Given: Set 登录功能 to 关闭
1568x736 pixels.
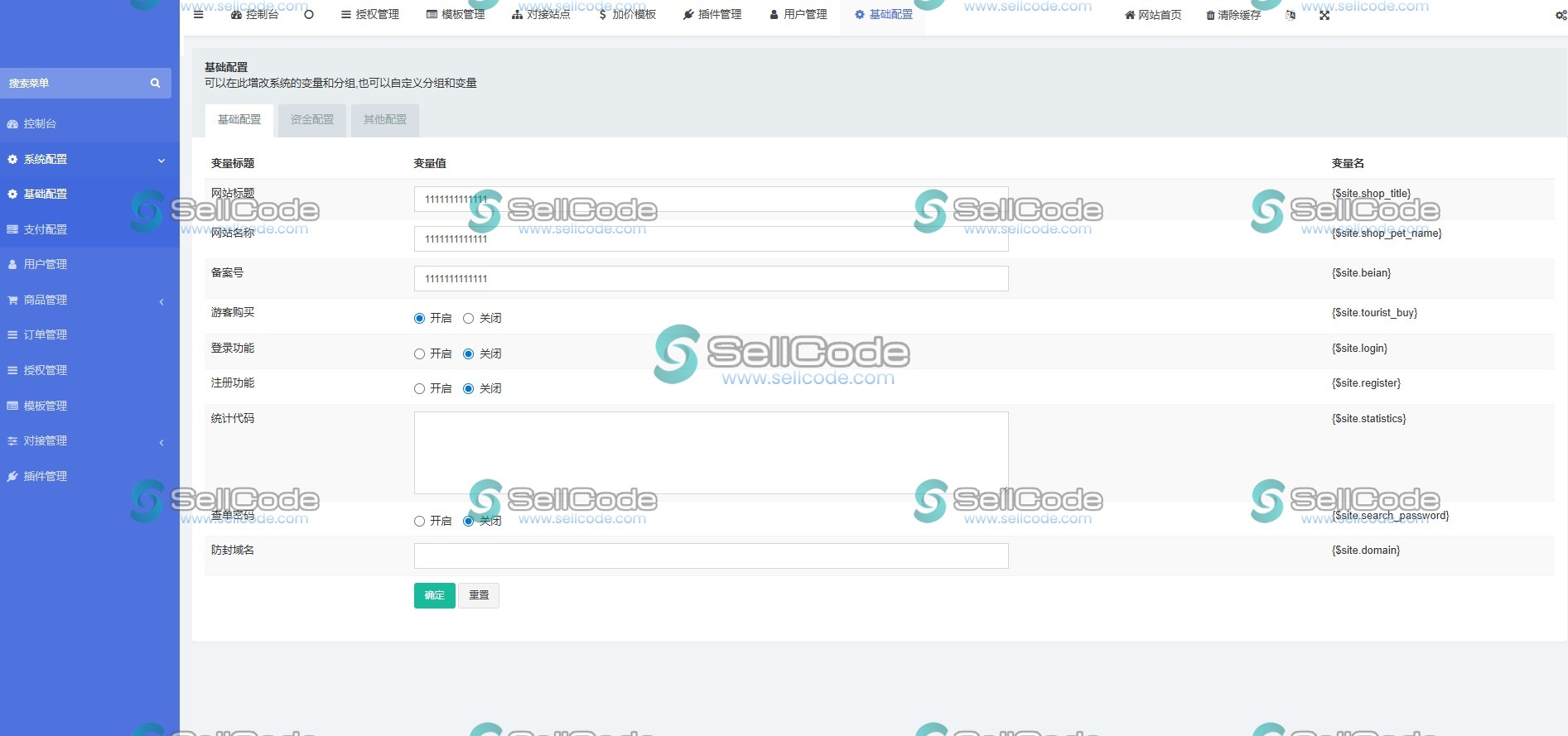Looking at the screenshot, I should tap(468, 354).
